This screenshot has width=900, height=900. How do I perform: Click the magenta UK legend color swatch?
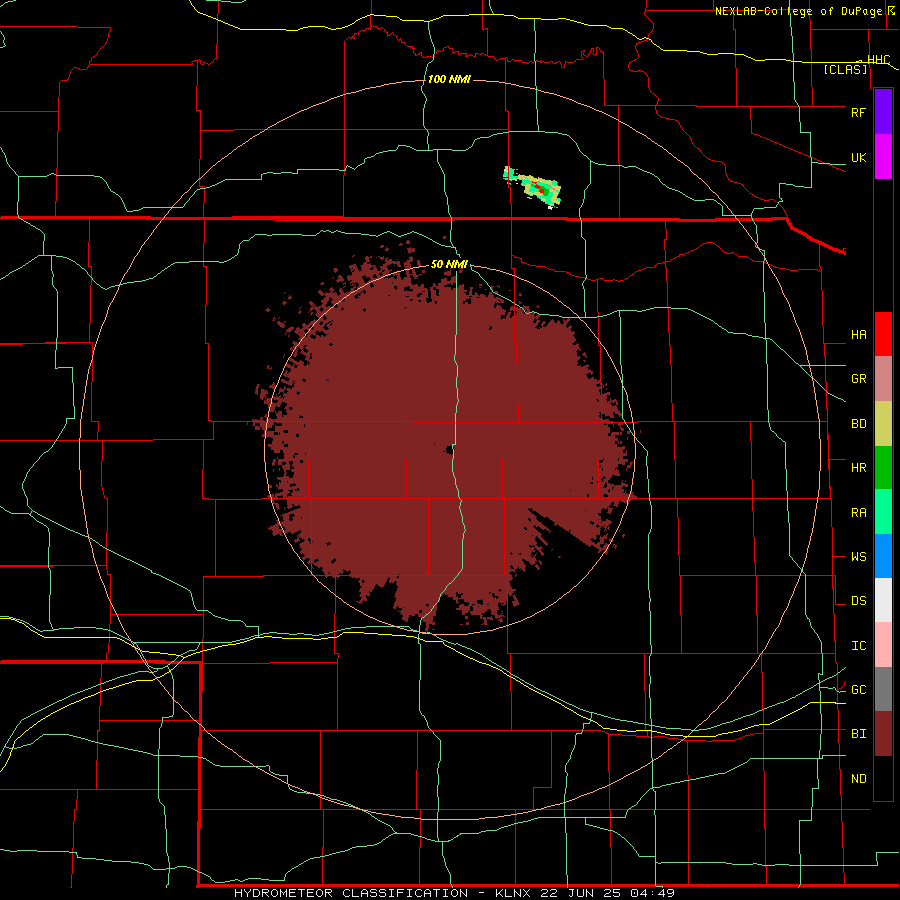pos(883,157)
